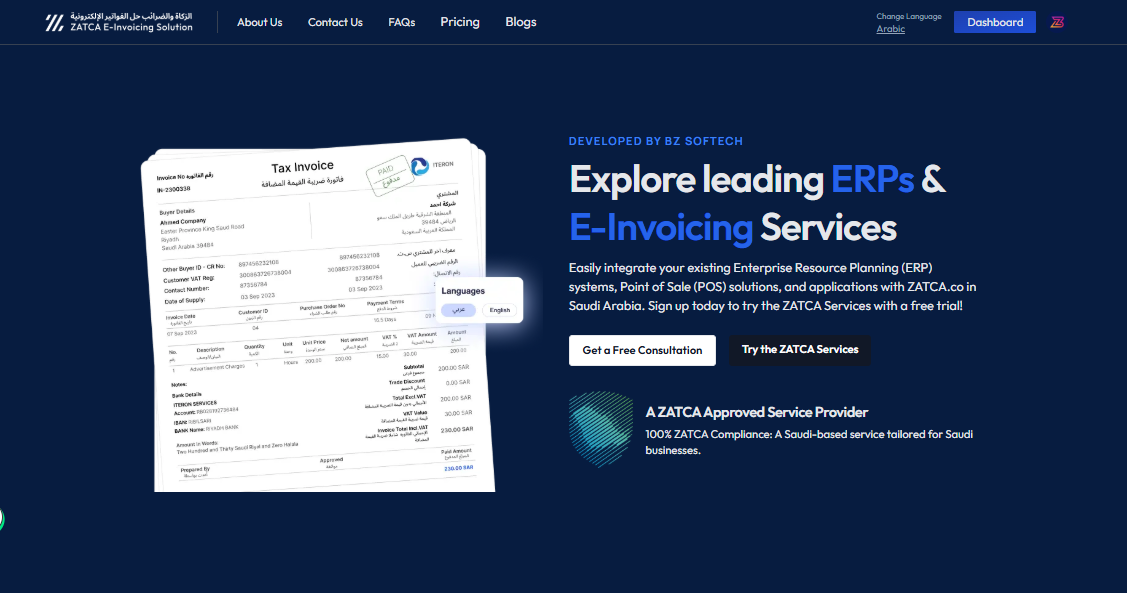Open the green chat bubble at left edge
Screen dimensions: 1127x593
pyautogui.click(x=2, y=519)
